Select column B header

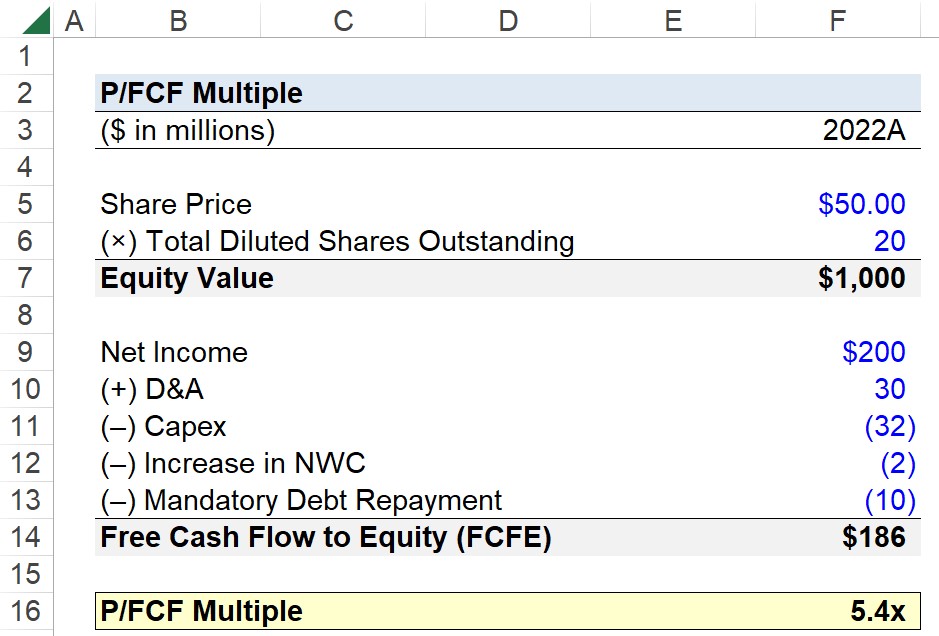tap(178, 20)
